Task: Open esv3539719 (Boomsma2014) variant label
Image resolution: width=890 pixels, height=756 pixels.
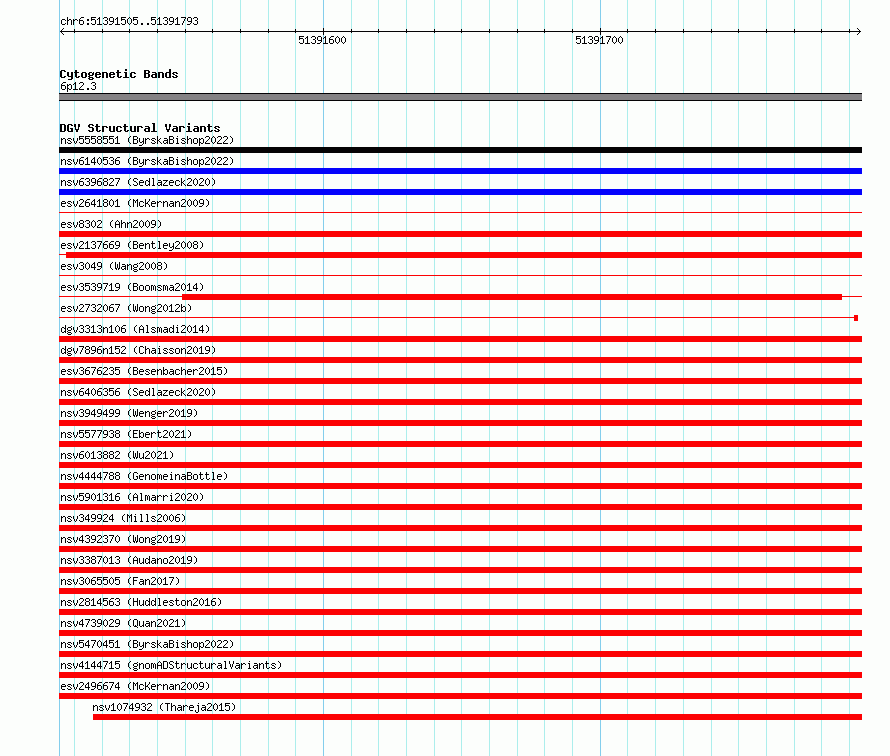Action: point(132,287)
